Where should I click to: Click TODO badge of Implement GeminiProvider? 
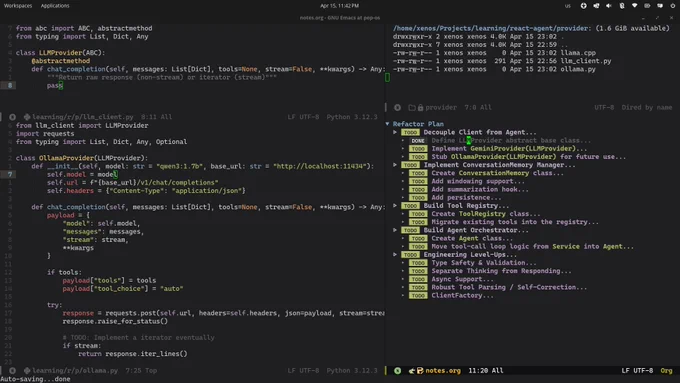(x=418, y=148)
